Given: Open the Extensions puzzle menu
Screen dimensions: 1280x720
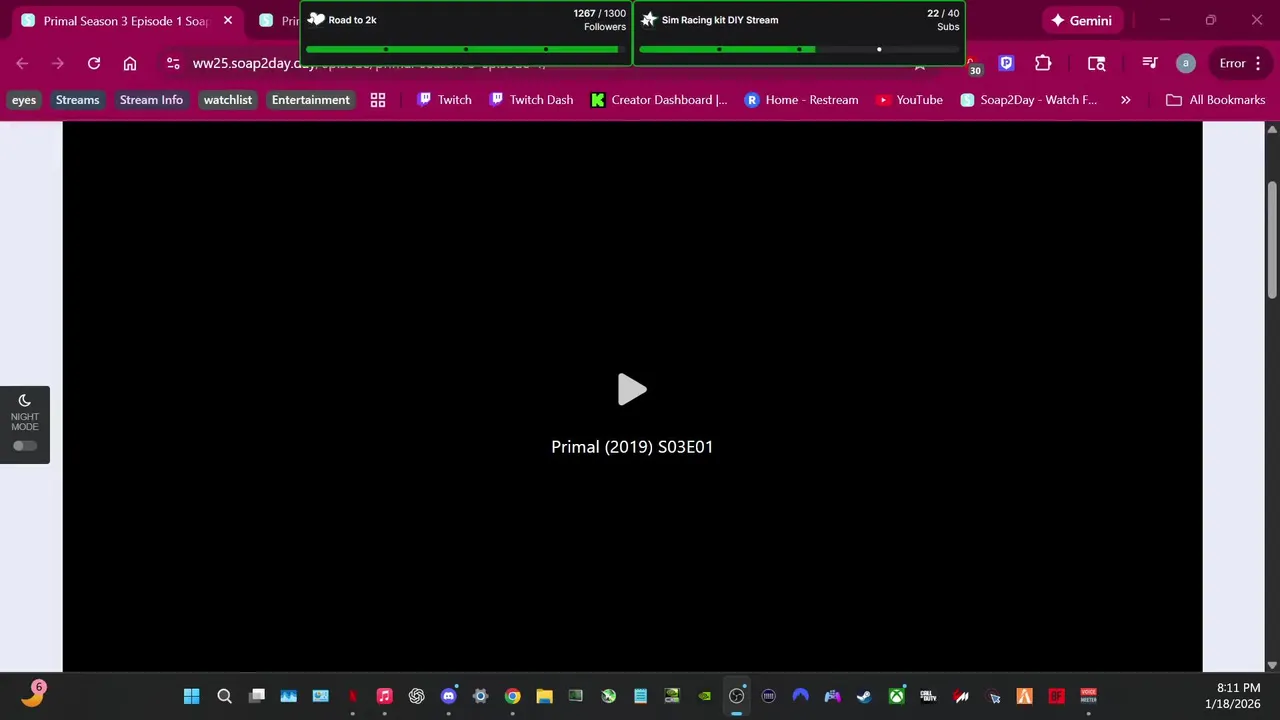Looking at the screenshot, I should coord(1043,63).
